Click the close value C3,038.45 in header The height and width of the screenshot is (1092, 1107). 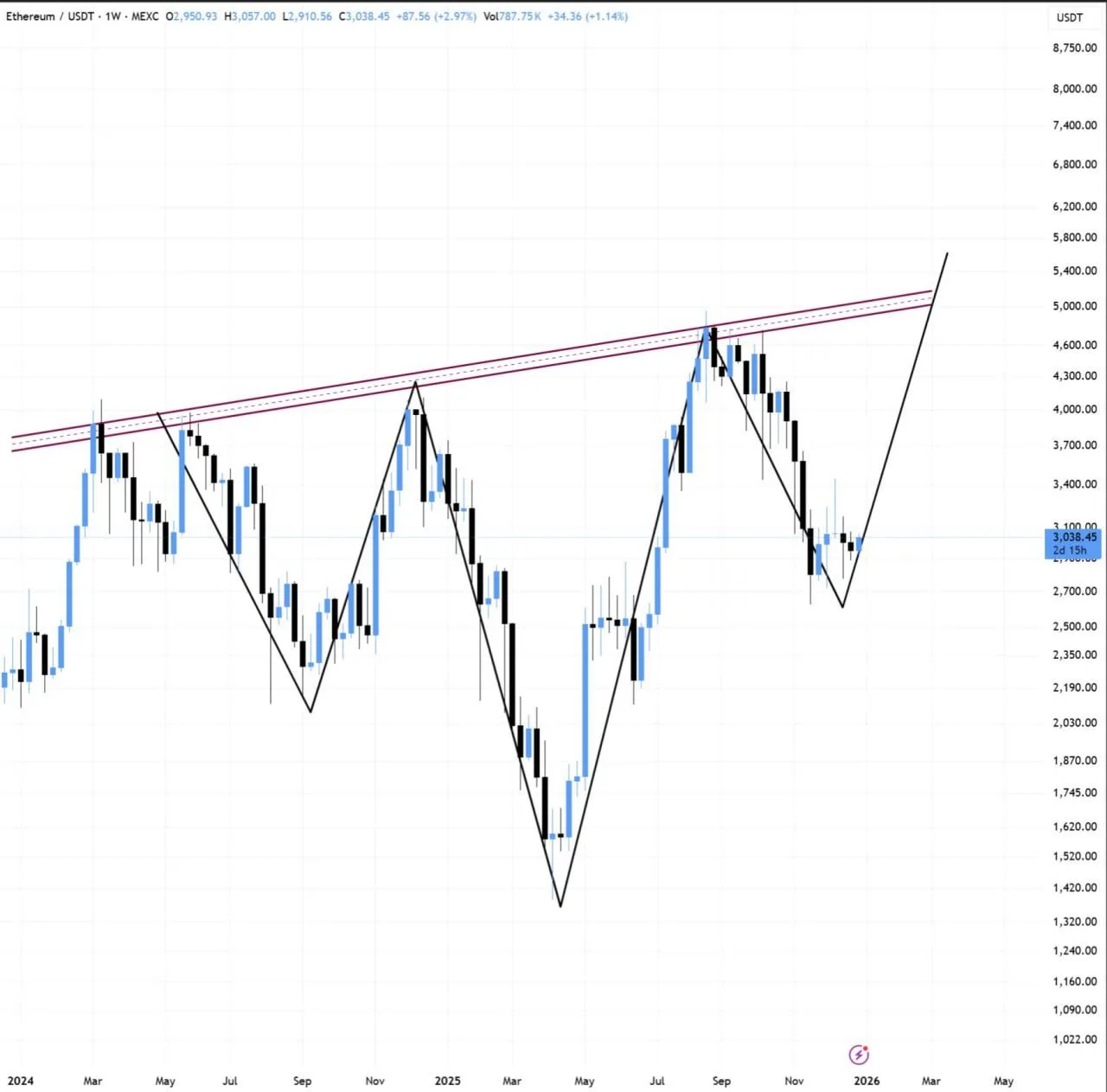[364, 16]
